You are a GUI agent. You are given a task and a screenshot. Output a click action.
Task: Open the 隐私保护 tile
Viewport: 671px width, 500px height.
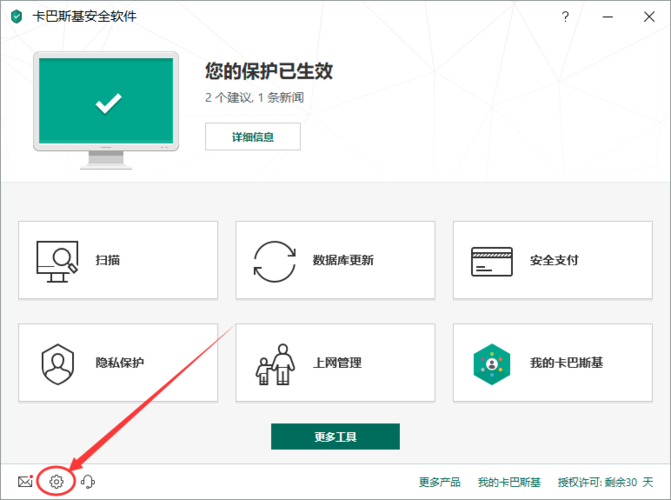[118, 363]
